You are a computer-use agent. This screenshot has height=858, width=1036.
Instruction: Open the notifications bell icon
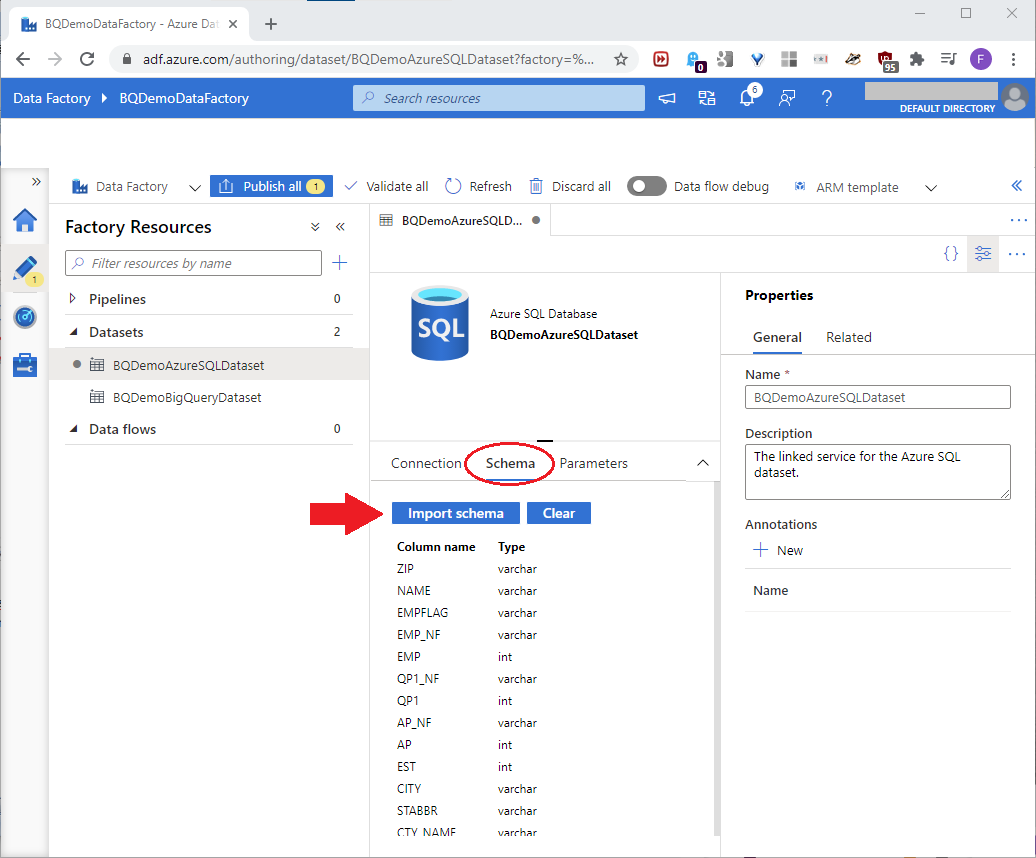pos(747,98)
